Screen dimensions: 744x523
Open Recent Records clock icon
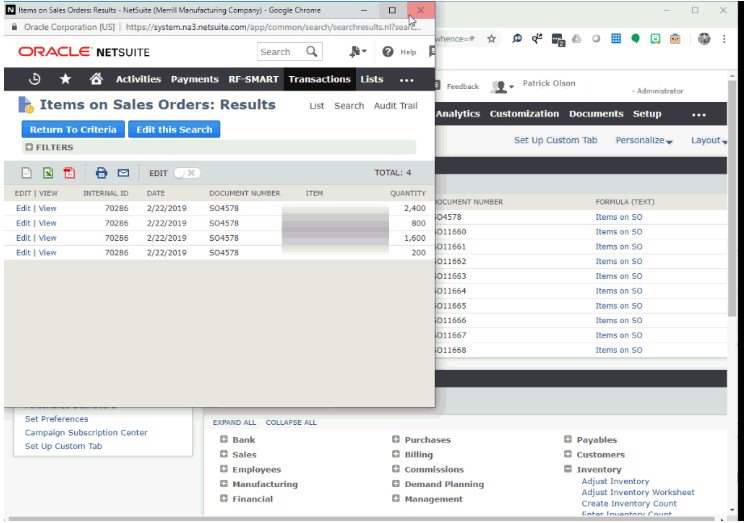coord(35,79)
